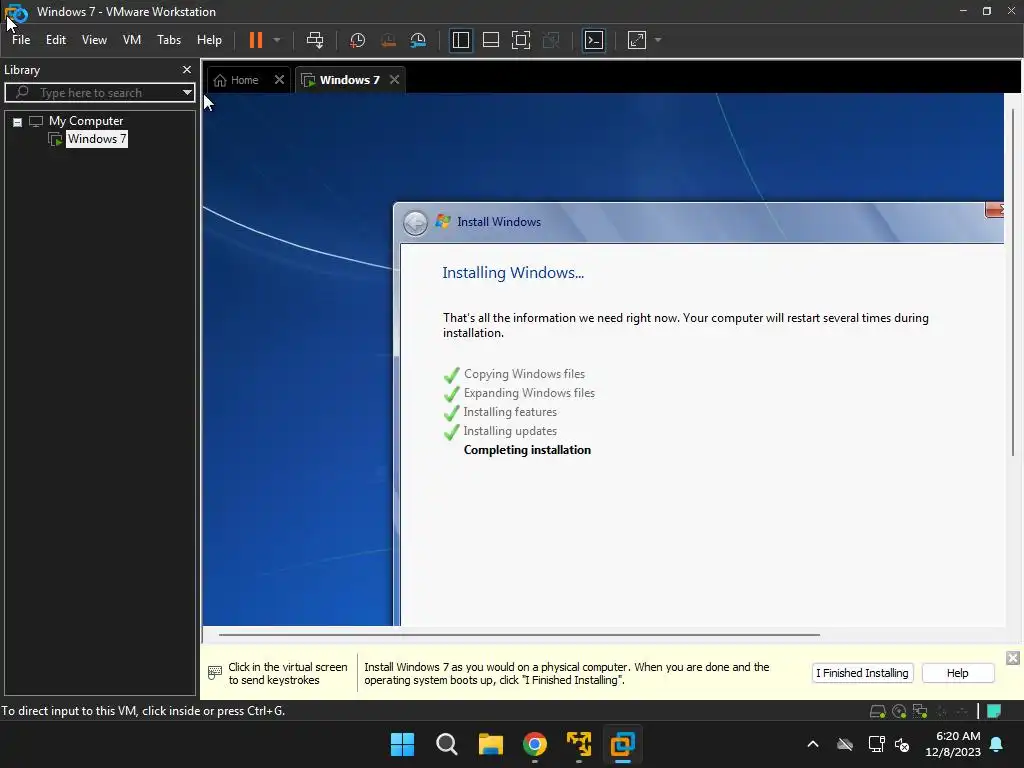Image resolution: width=1024 pixels, height=768 pixels.
Task: Enter full screen mode icon
Action: 520,40
